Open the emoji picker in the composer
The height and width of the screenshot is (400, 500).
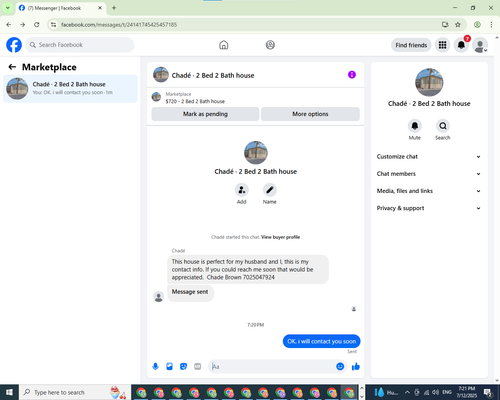coord(340,367)
